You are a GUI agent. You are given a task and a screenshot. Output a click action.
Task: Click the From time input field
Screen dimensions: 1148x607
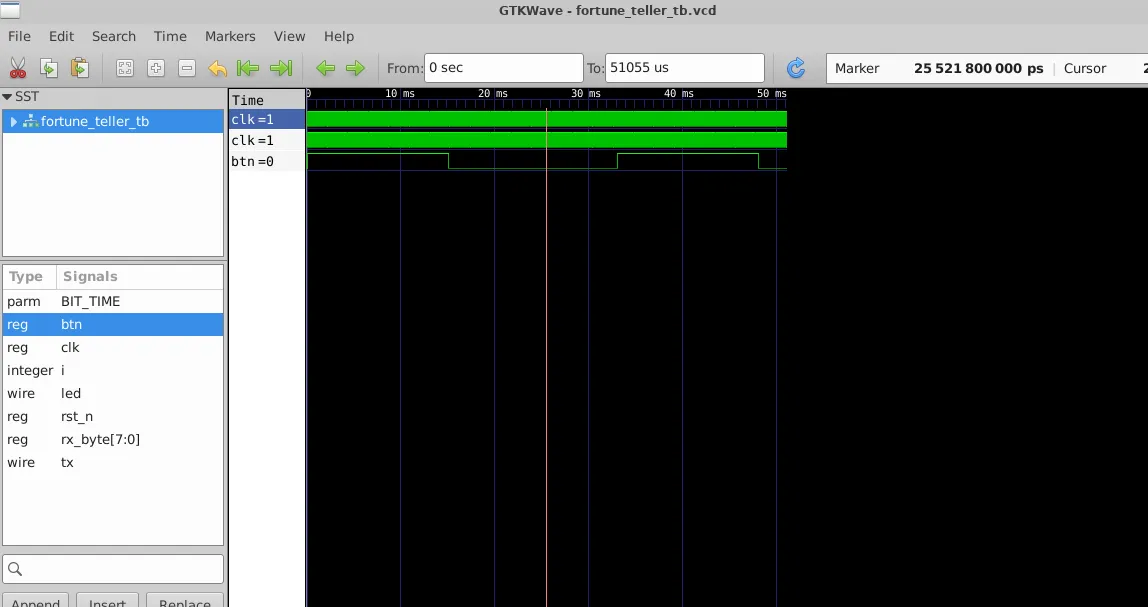[x=503, y=68]
